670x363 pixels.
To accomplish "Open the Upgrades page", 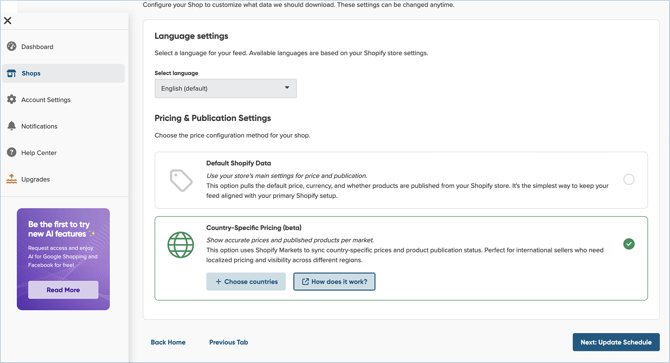I will pos(63,179).
